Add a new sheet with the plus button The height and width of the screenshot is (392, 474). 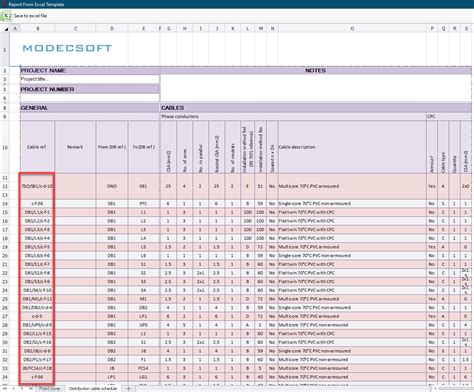click(129, 389)
